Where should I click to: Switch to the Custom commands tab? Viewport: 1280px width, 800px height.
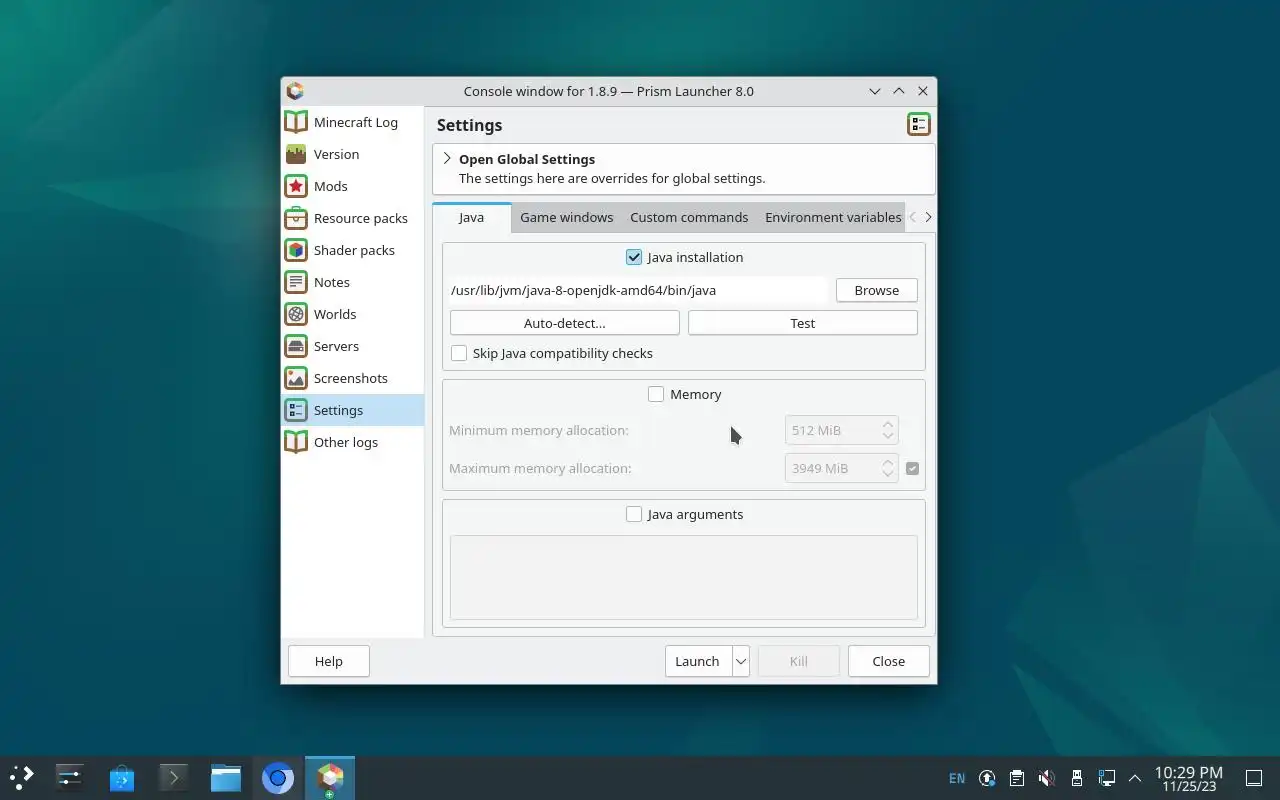689,217
